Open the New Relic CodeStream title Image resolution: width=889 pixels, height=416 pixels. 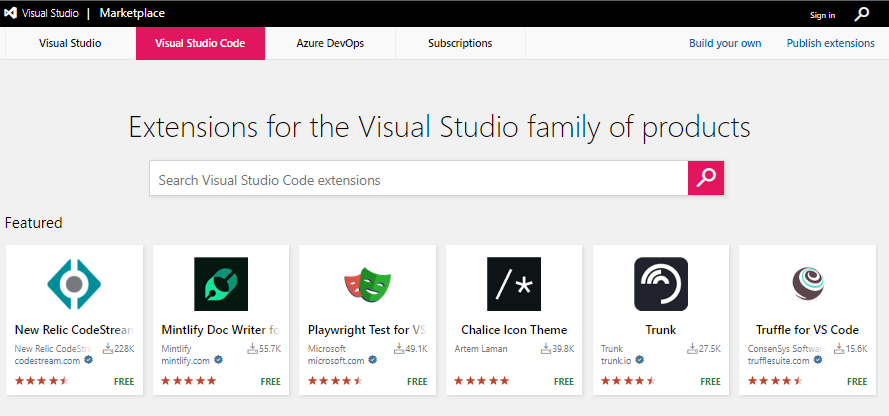click(74, 330)
